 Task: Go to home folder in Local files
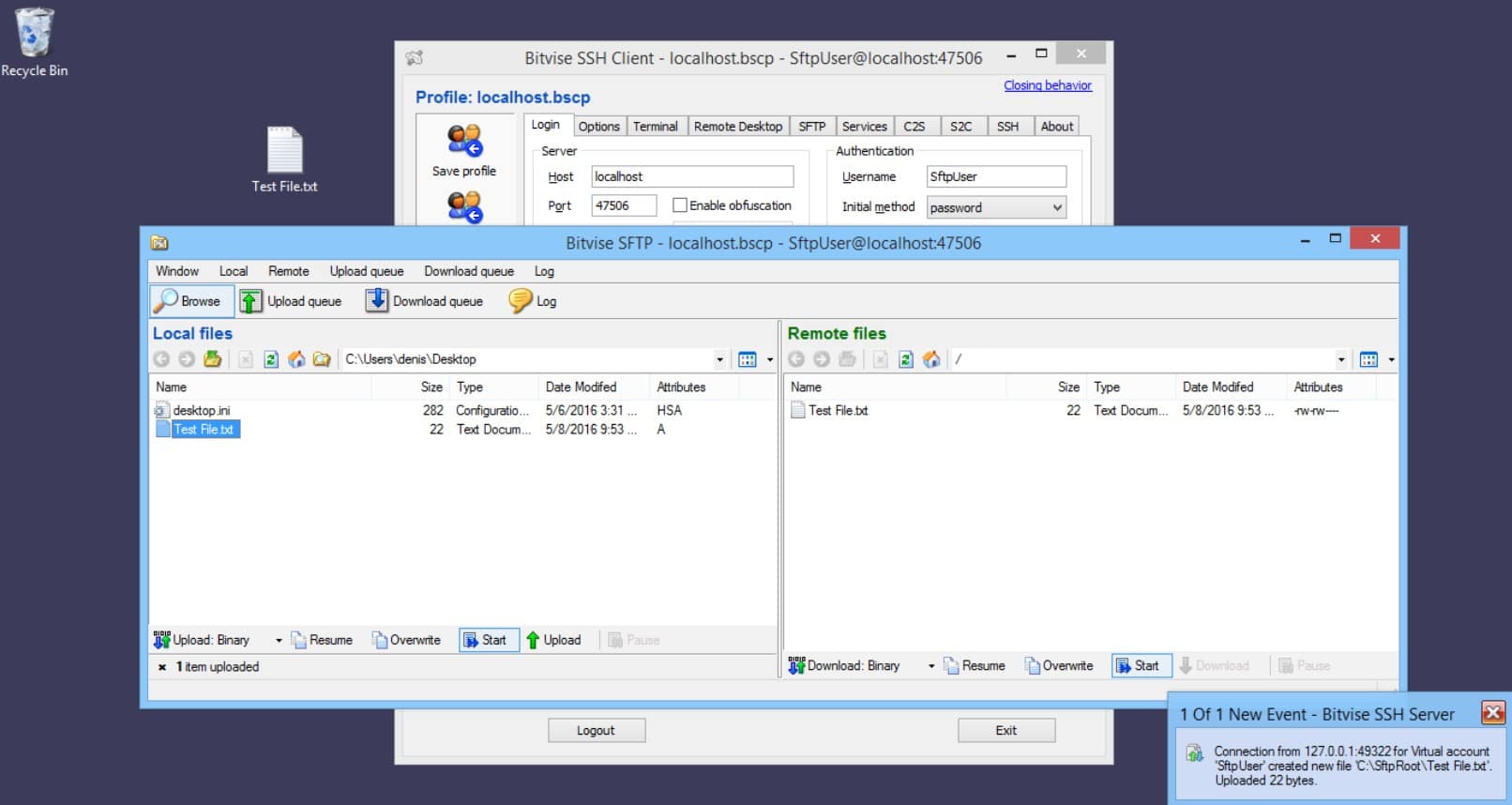coord(296,359)
